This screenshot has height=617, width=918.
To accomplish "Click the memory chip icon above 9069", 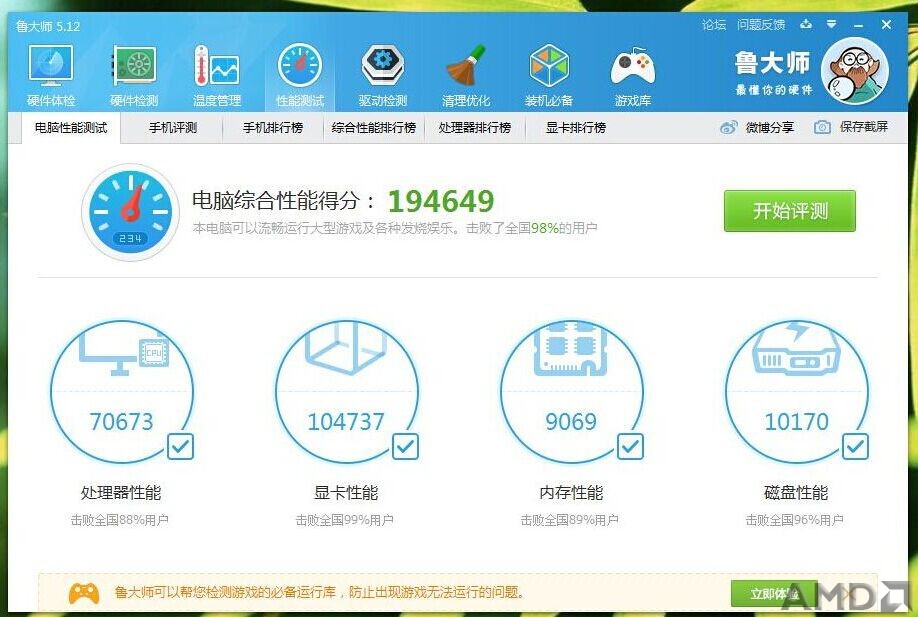I will (571, 348).
